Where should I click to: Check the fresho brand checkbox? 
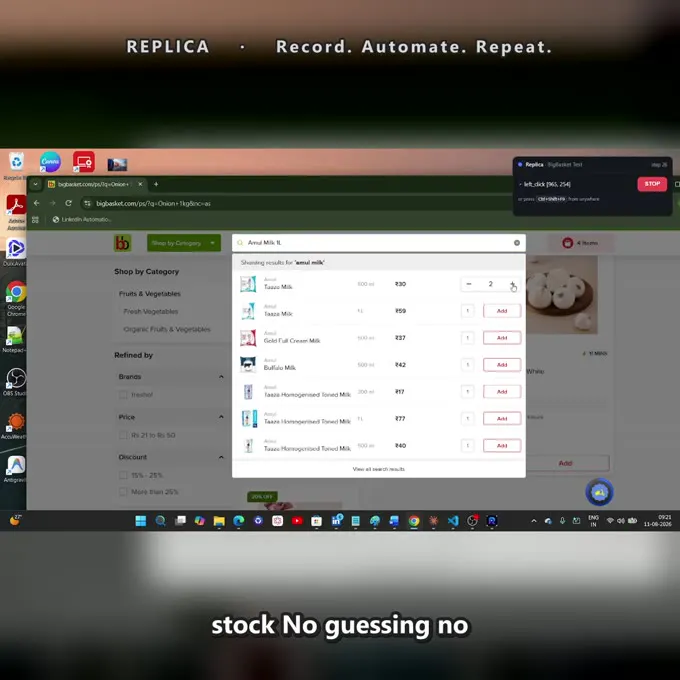(x=123, y=395)
